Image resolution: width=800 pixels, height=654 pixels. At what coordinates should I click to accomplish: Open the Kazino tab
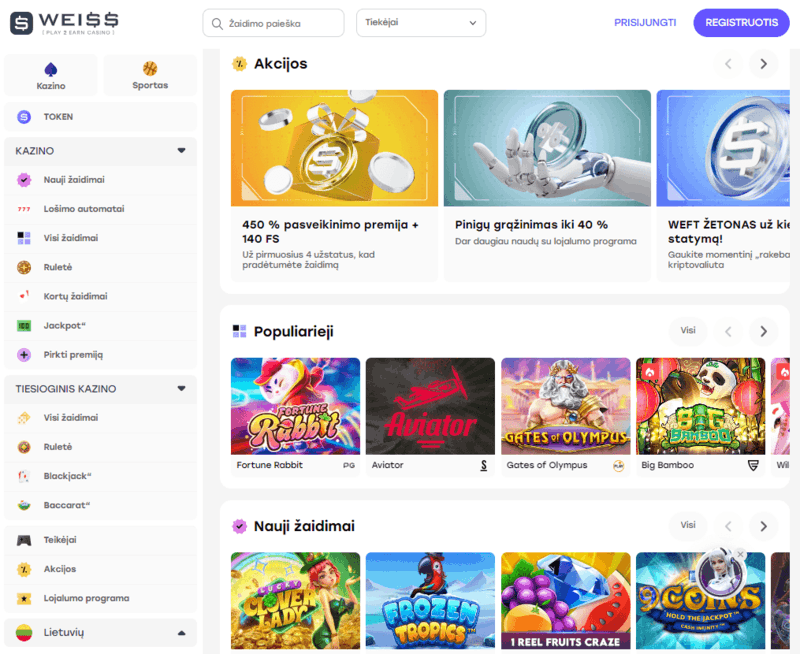point(51,75)
